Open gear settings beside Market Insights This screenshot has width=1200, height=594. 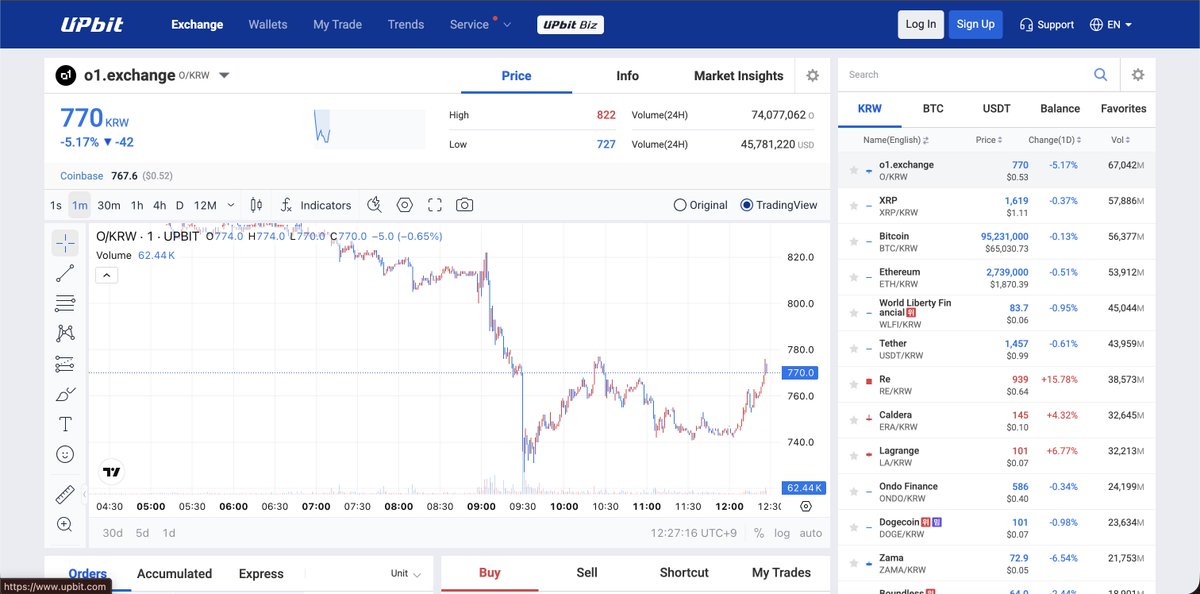tap(812, 76)
